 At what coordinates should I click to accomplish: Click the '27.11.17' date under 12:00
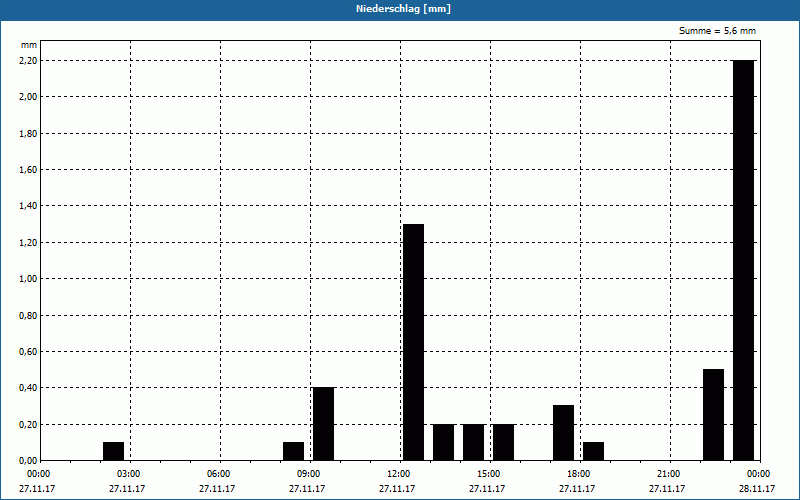click(397, 489)
